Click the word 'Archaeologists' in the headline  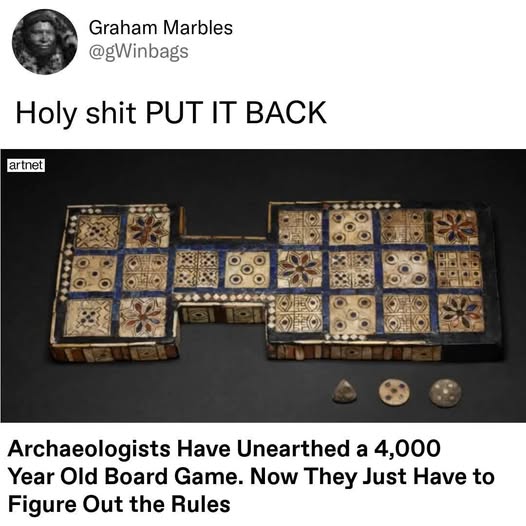click(89, 450)
